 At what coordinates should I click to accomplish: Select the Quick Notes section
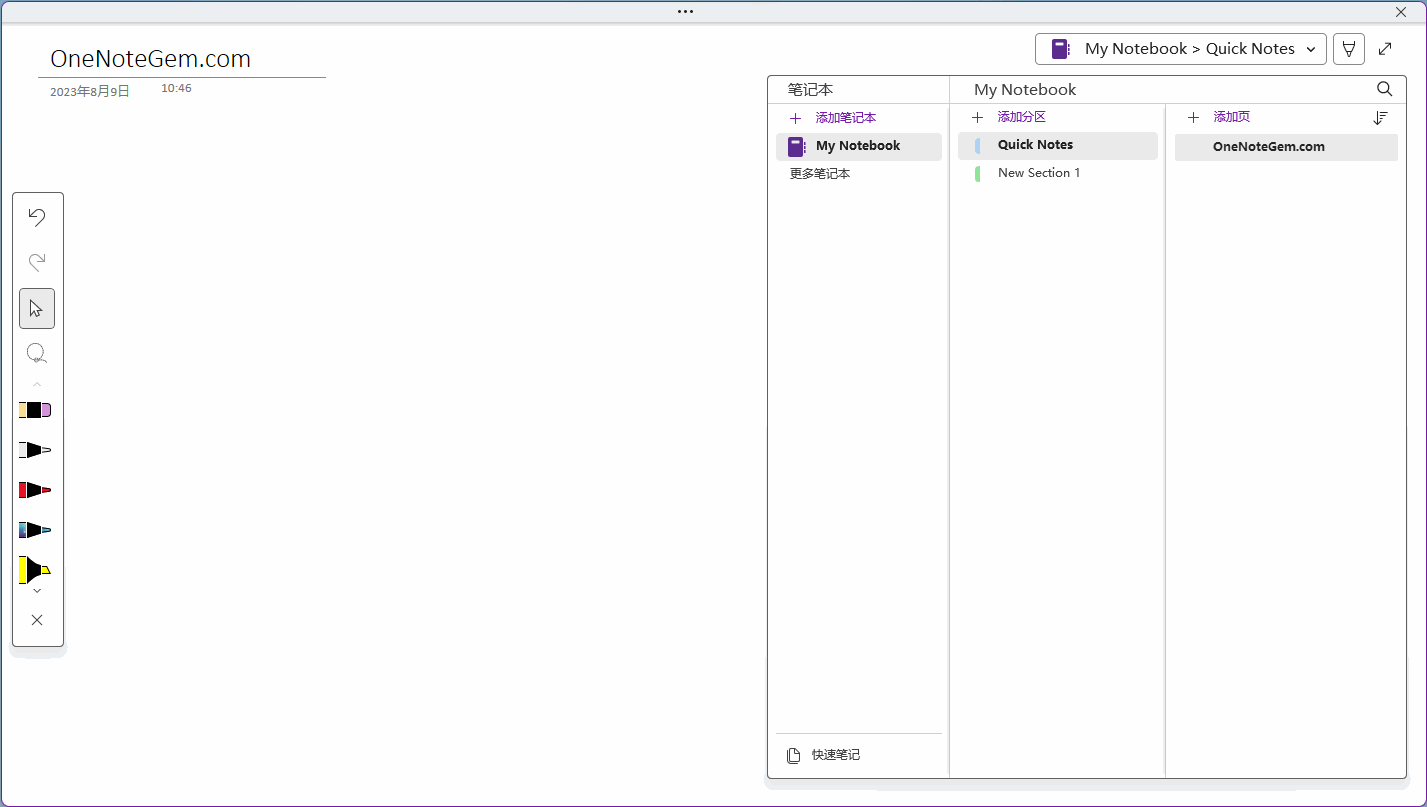pyautogui.click(x=1035, y=145)
